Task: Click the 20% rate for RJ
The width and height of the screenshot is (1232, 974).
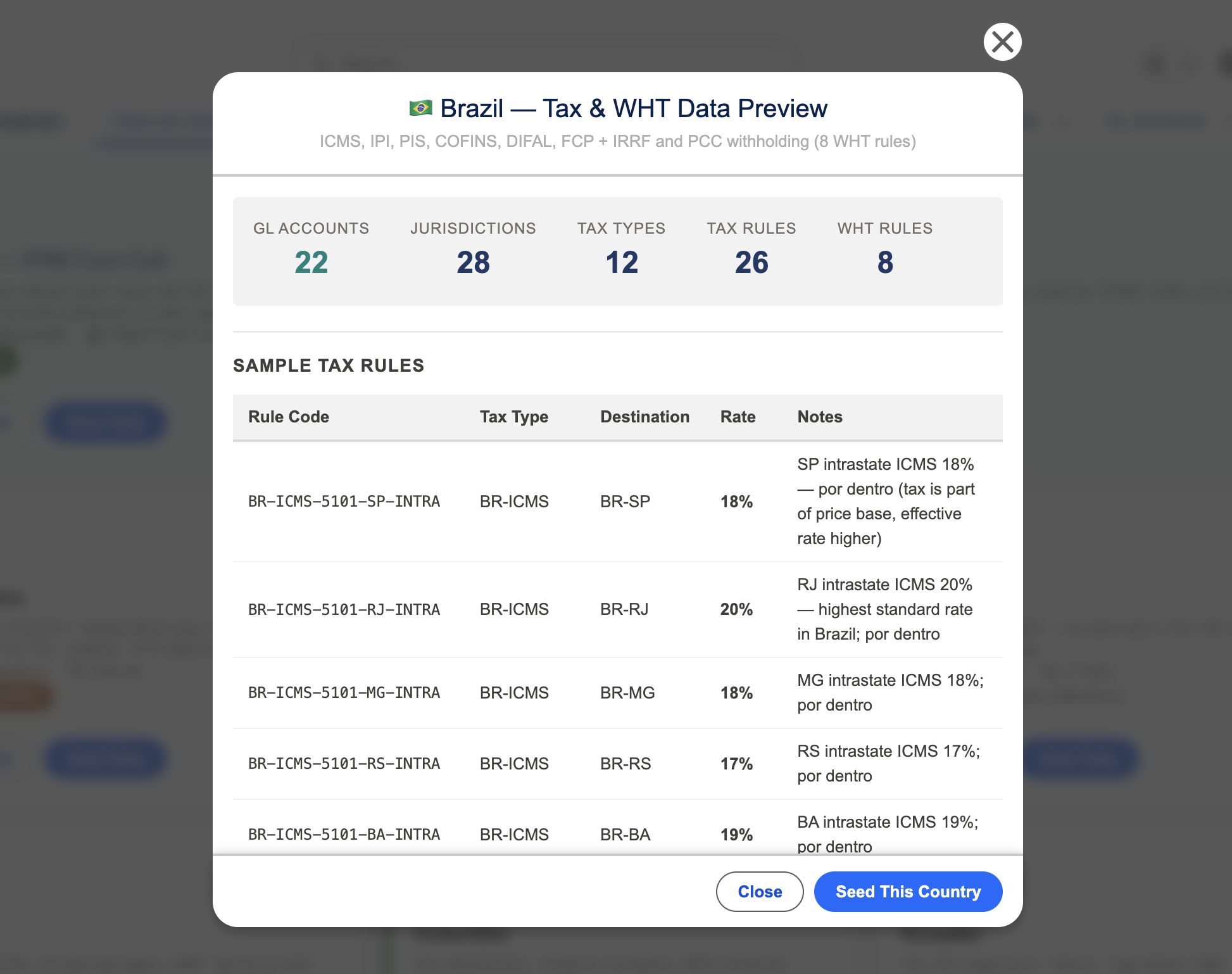Action: pyautogui.click(x=736, y=609)
